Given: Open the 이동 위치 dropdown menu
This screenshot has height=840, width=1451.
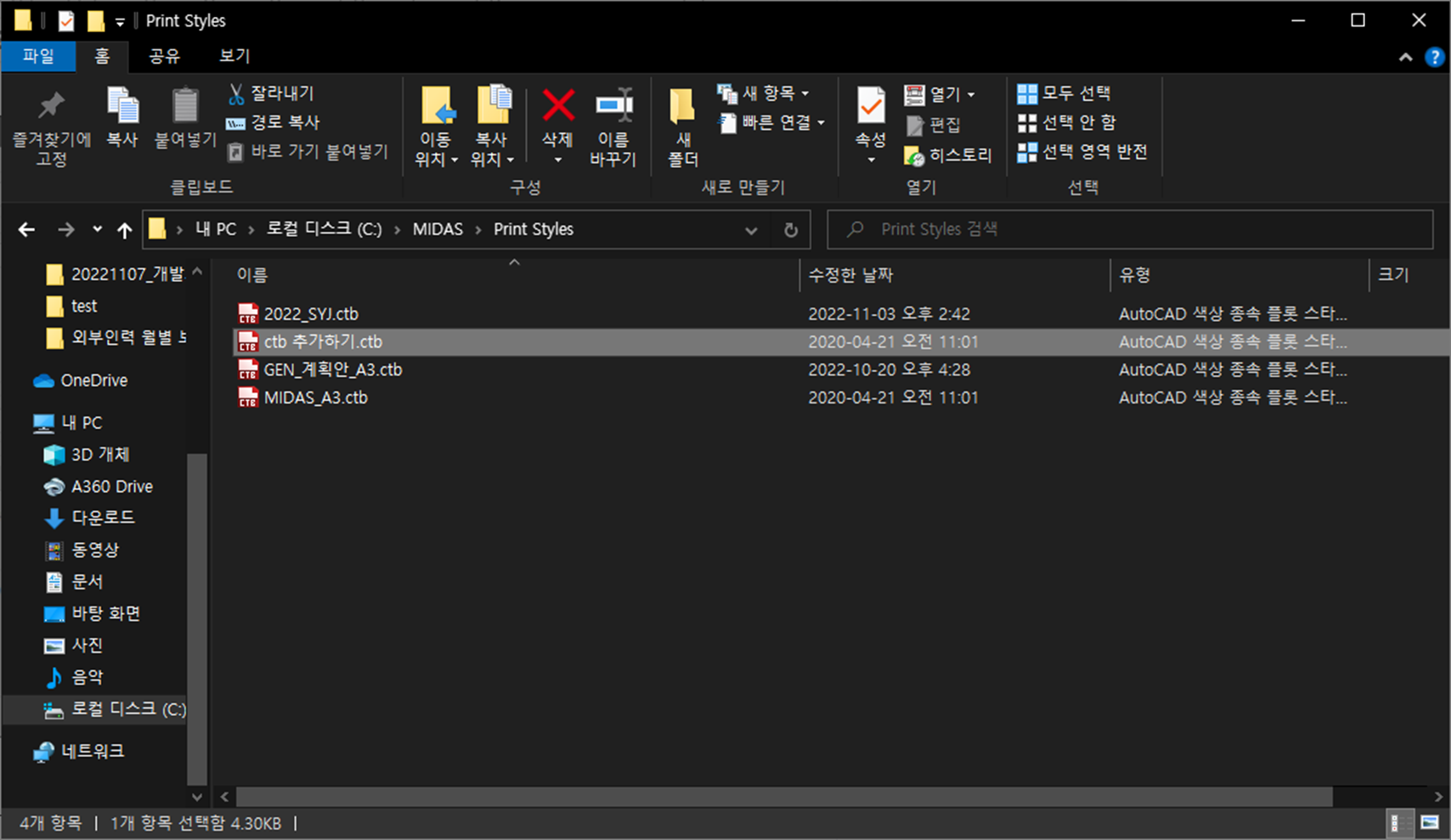Looking at the screenshot, I should 436,127.
